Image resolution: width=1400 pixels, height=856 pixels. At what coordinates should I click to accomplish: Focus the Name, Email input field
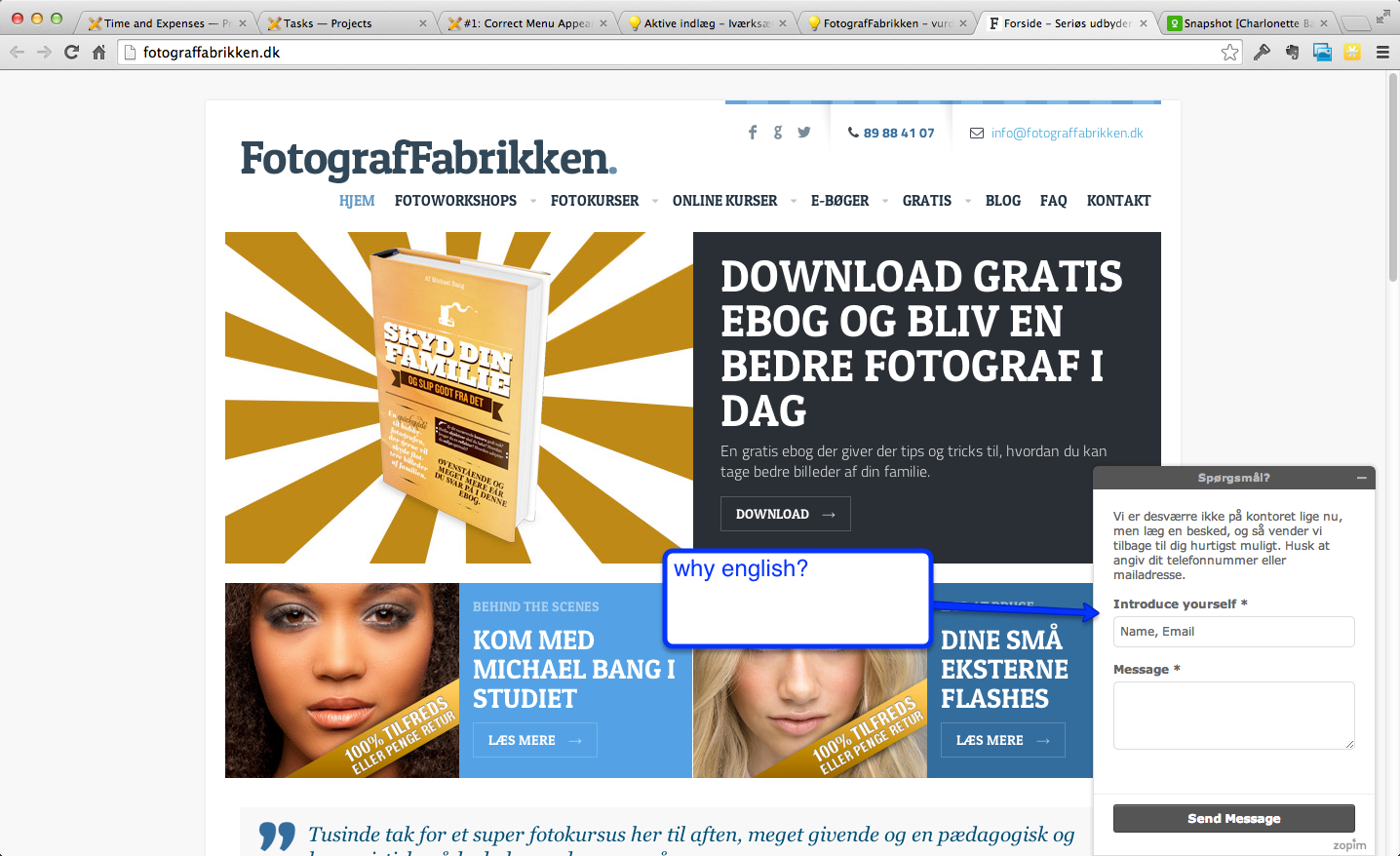(x=1234, y=632)
